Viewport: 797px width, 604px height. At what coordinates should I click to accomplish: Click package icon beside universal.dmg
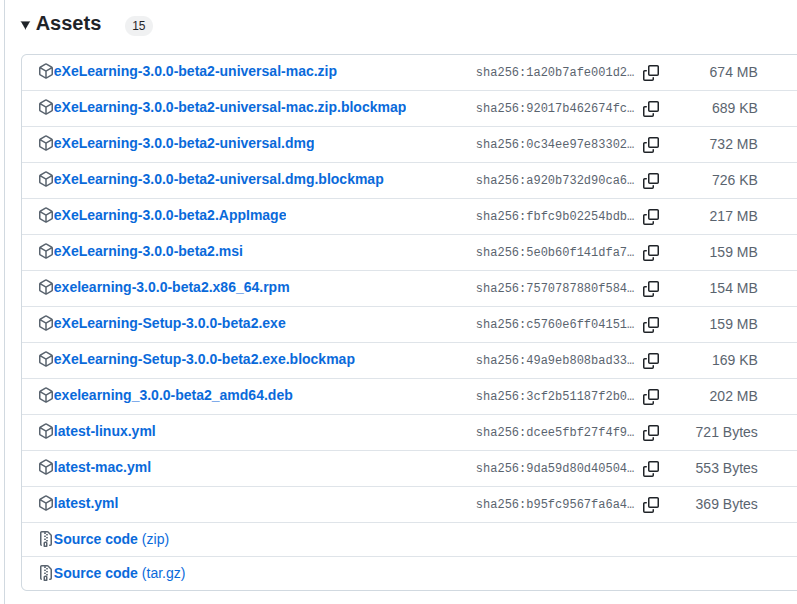click(x=46, y=143)
